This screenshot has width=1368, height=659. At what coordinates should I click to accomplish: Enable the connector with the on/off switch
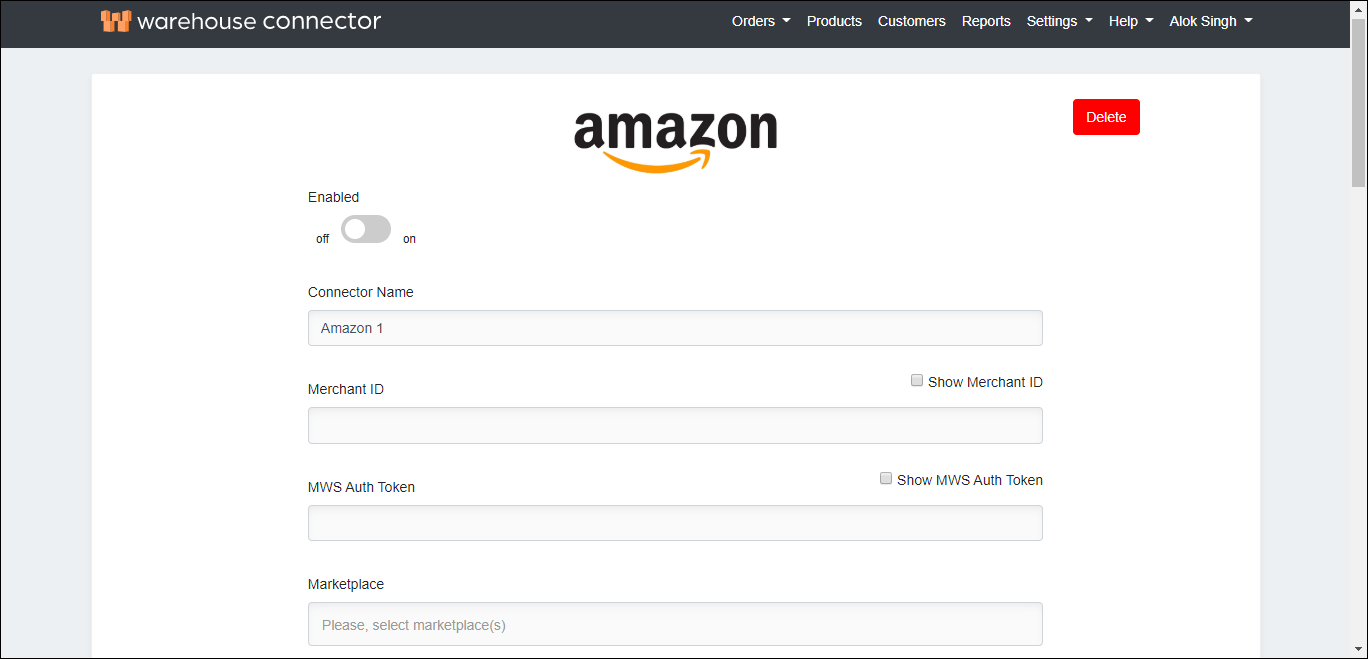click(x=366, y=229)
